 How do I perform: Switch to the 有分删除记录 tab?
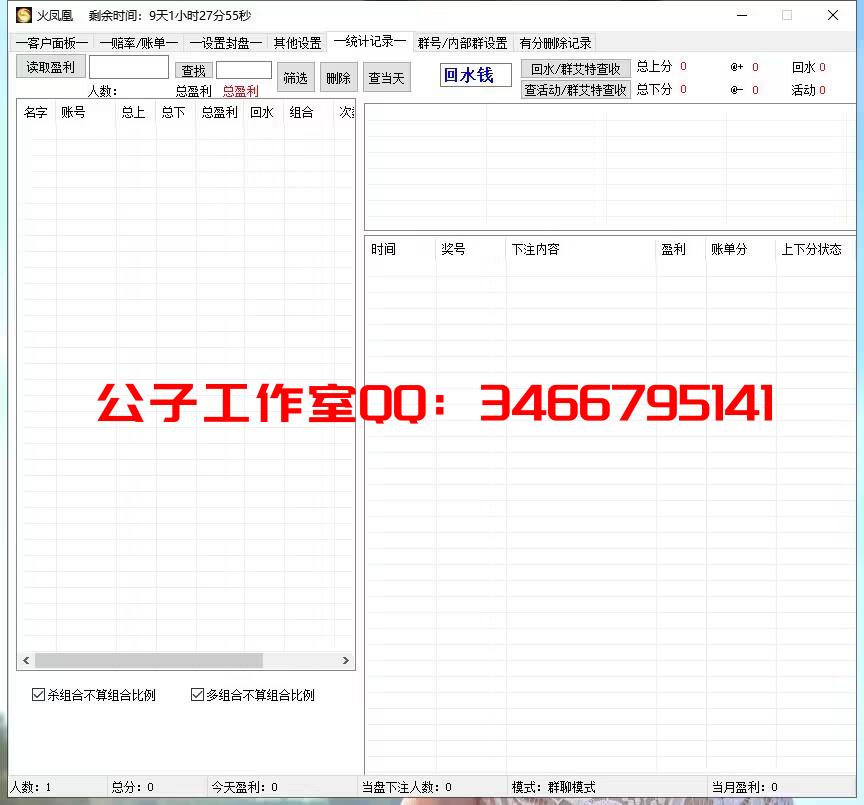click(555, 43)
